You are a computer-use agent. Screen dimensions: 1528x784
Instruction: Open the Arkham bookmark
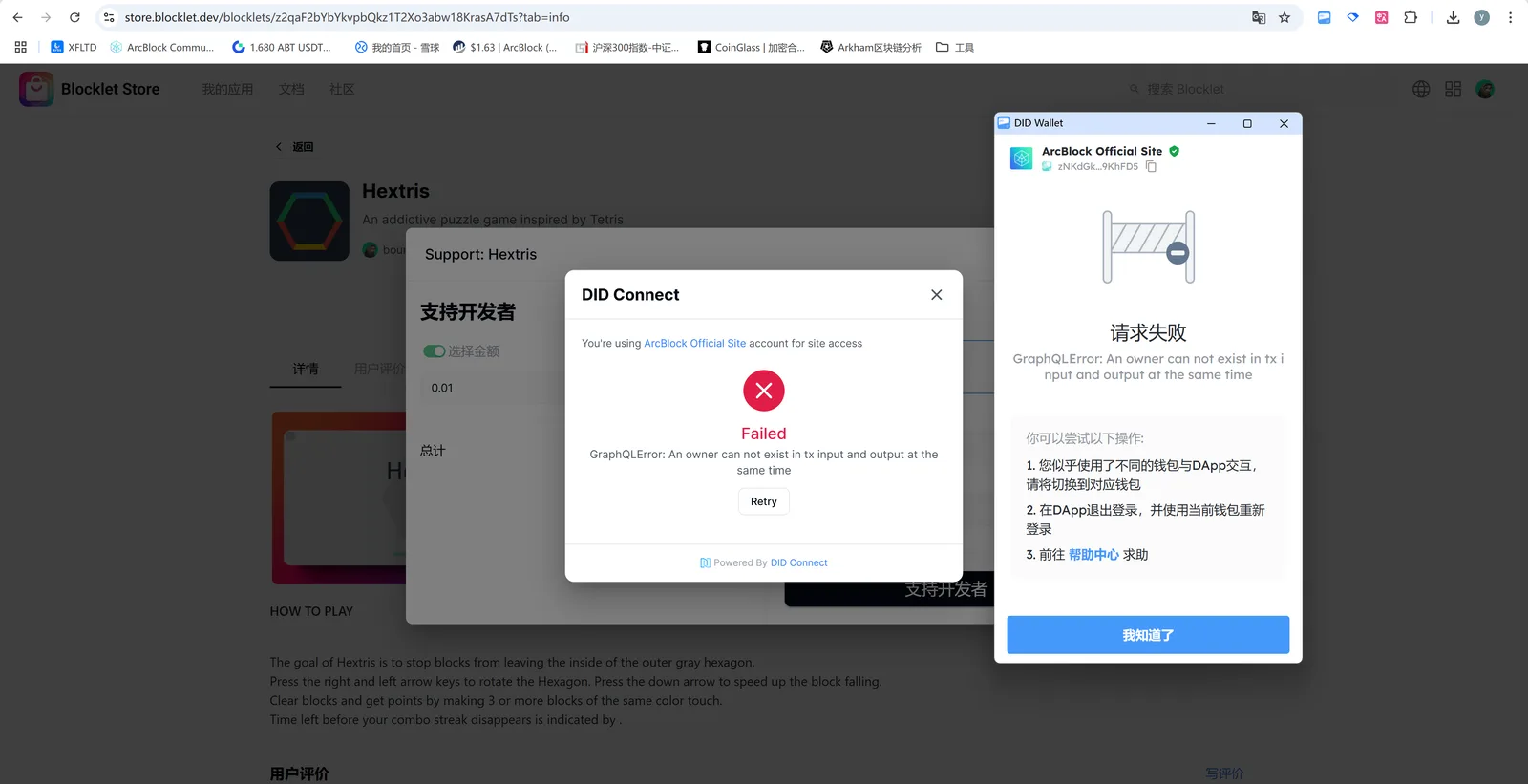coord(871,47)
